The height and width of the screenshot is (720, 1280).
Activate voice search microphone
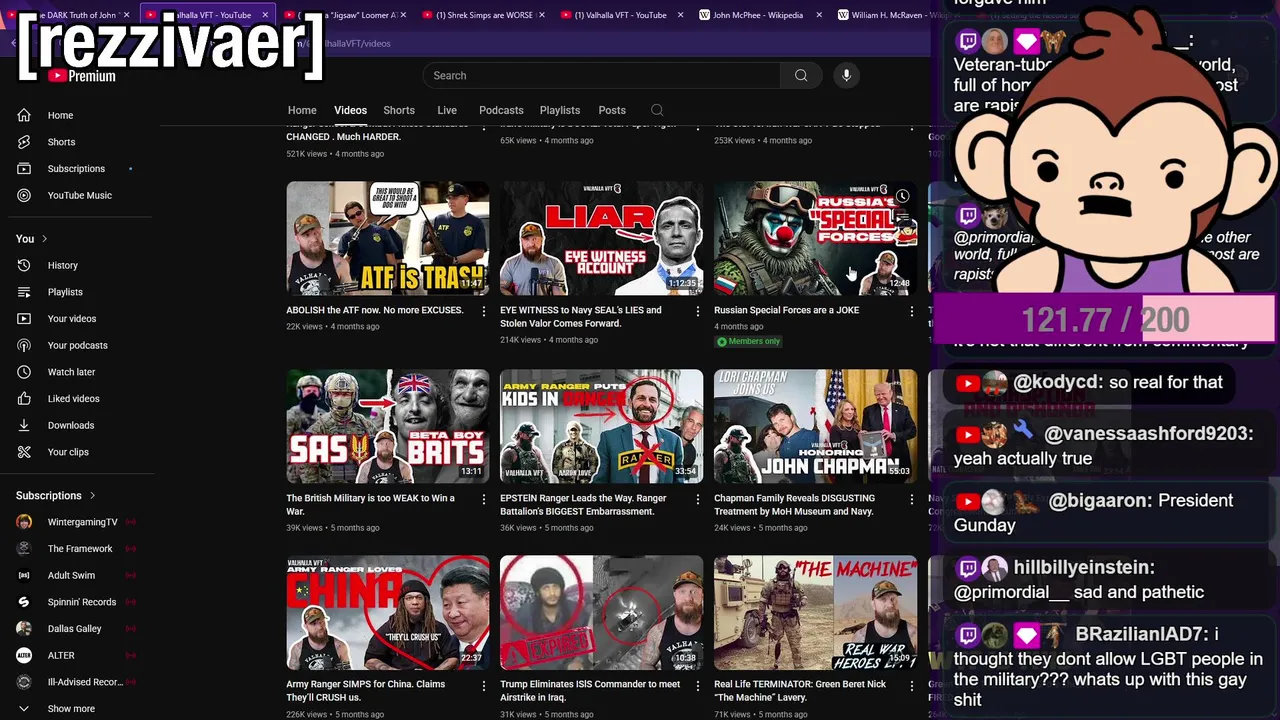pos(846,75)
